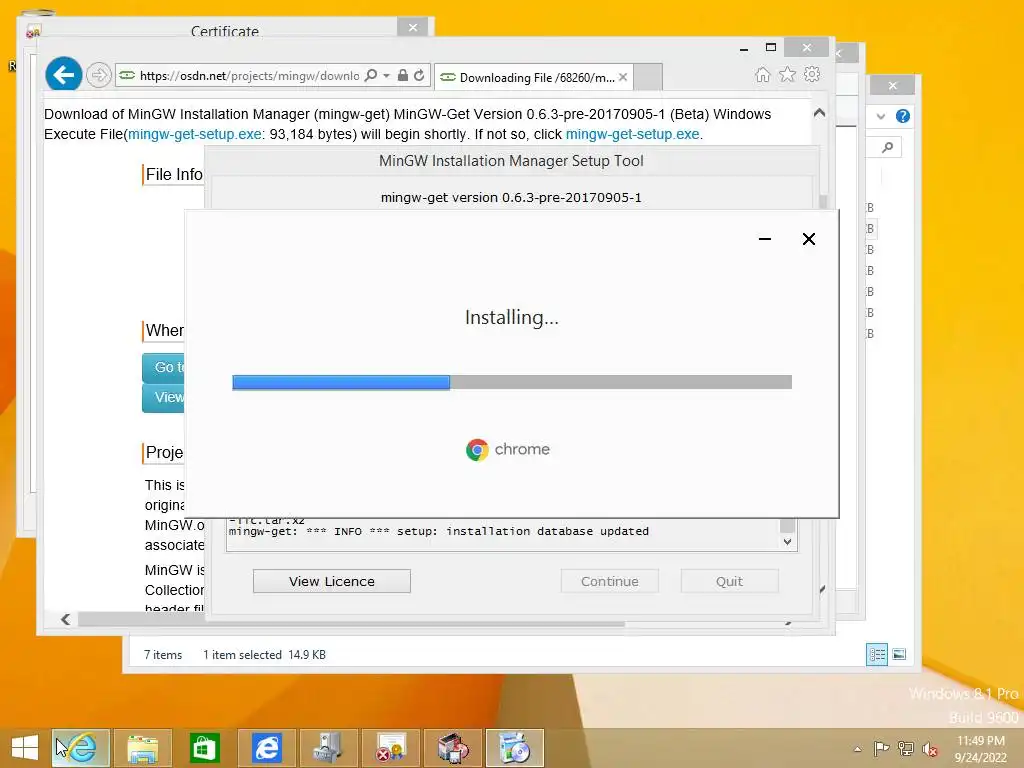Maximize the Internet Explorer window
This screenshot has height=768, width=1024.
(x=771, y=47)
